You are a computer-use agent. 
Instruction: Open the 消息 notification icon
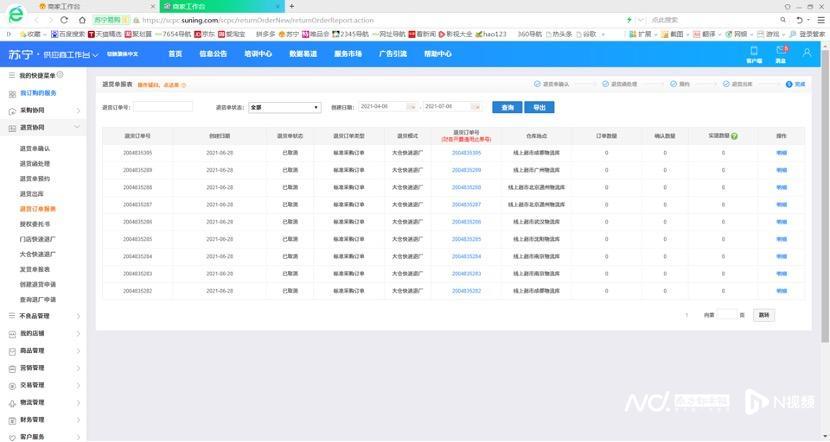[779, 53]
